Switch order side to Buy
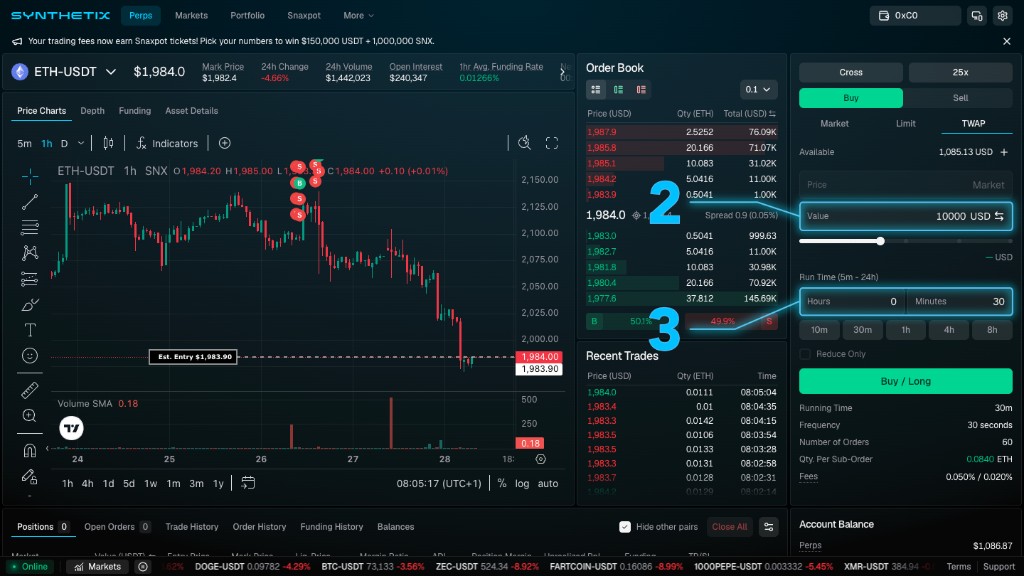 click(x=850, y=98)
